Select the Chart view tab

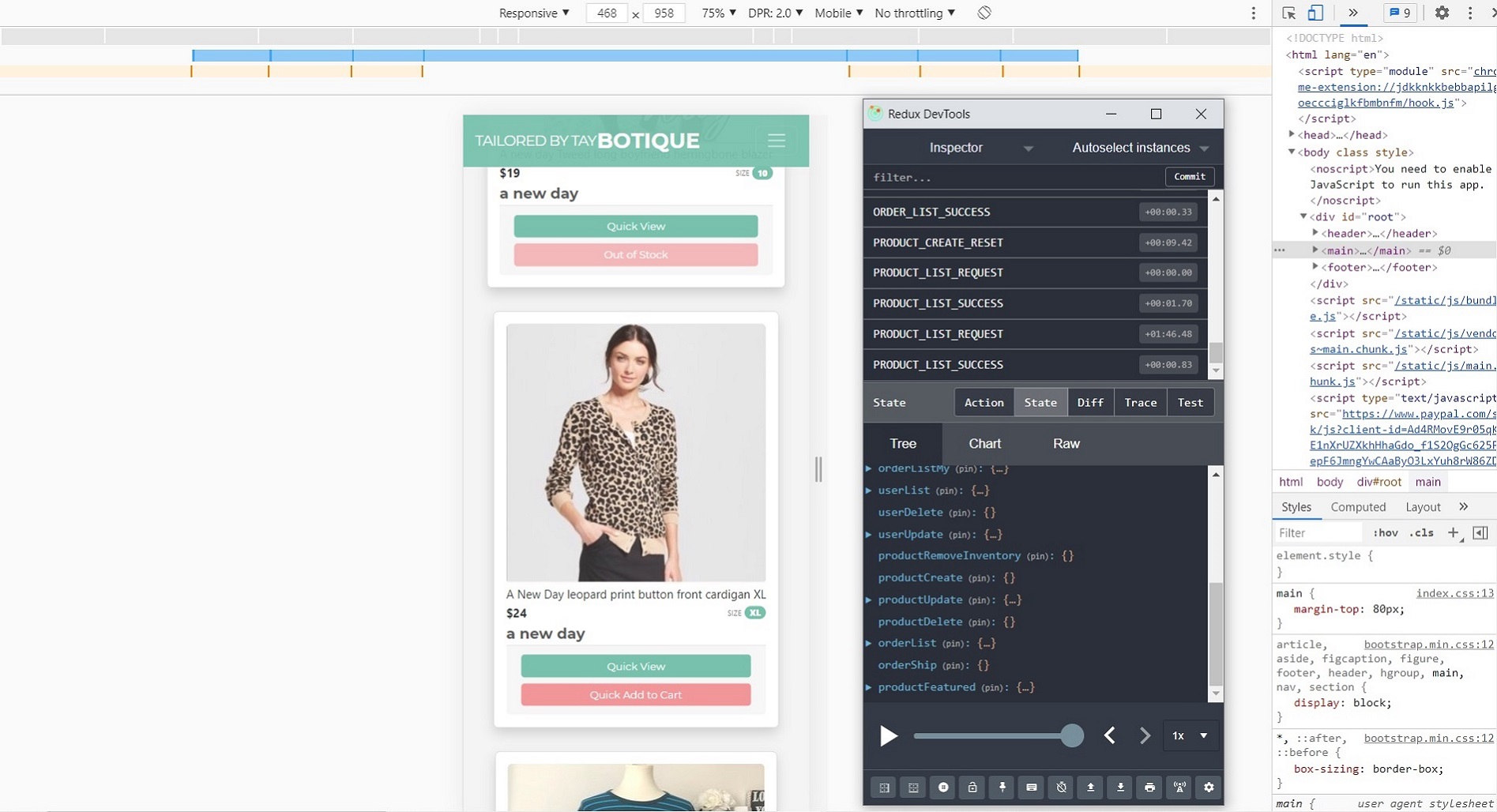[x=985, y=444]
